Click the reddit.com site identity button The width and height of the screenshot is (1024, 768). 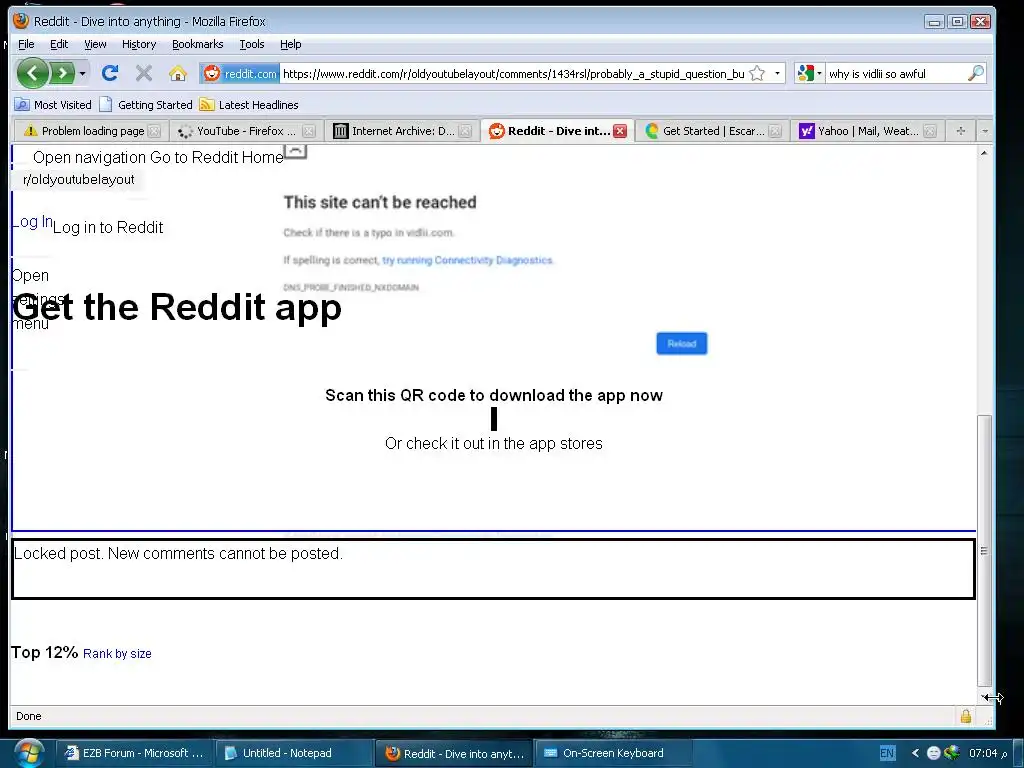[x=240, y=74]
